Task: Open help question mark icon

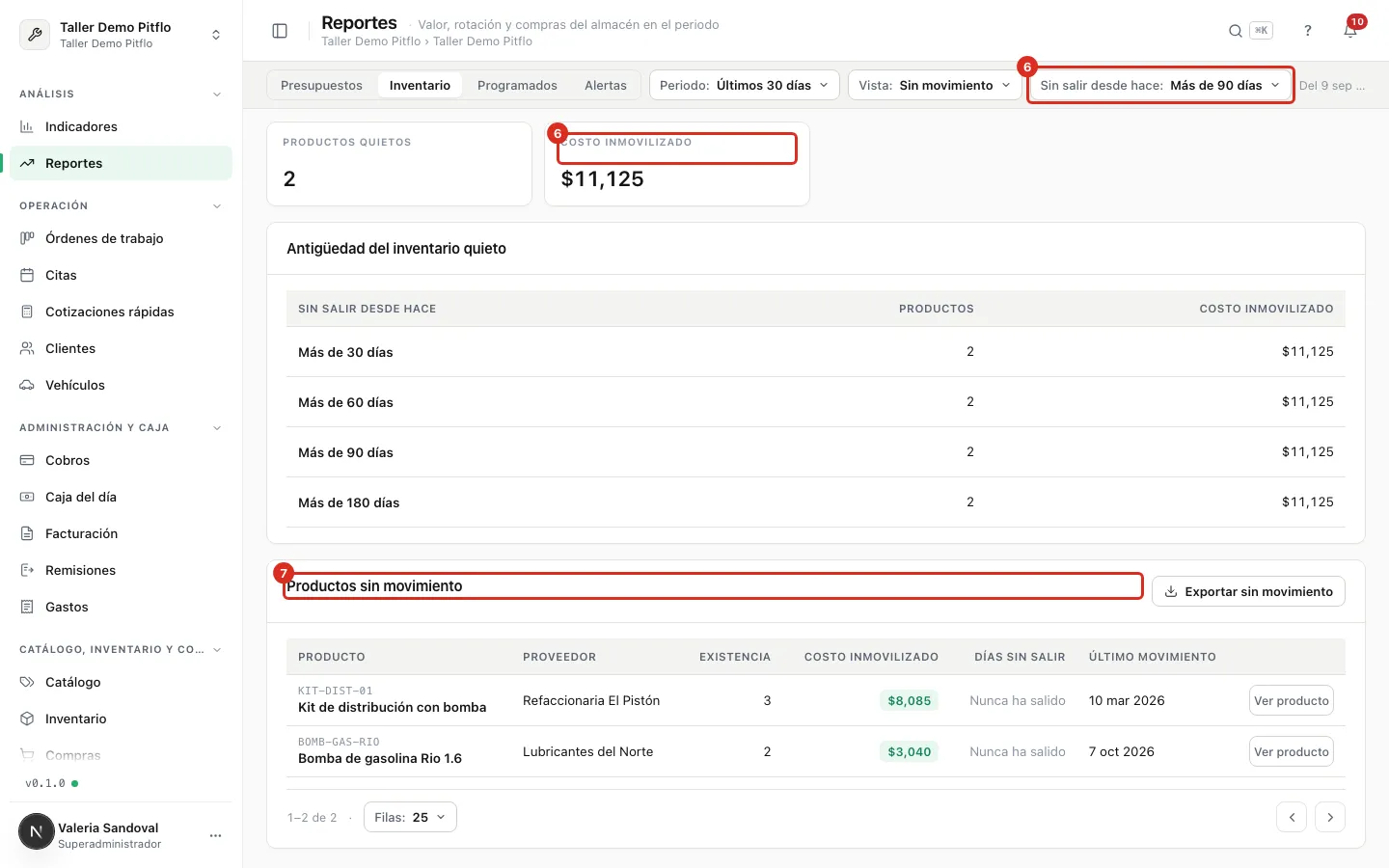Action: click(x=1308, y=31)
